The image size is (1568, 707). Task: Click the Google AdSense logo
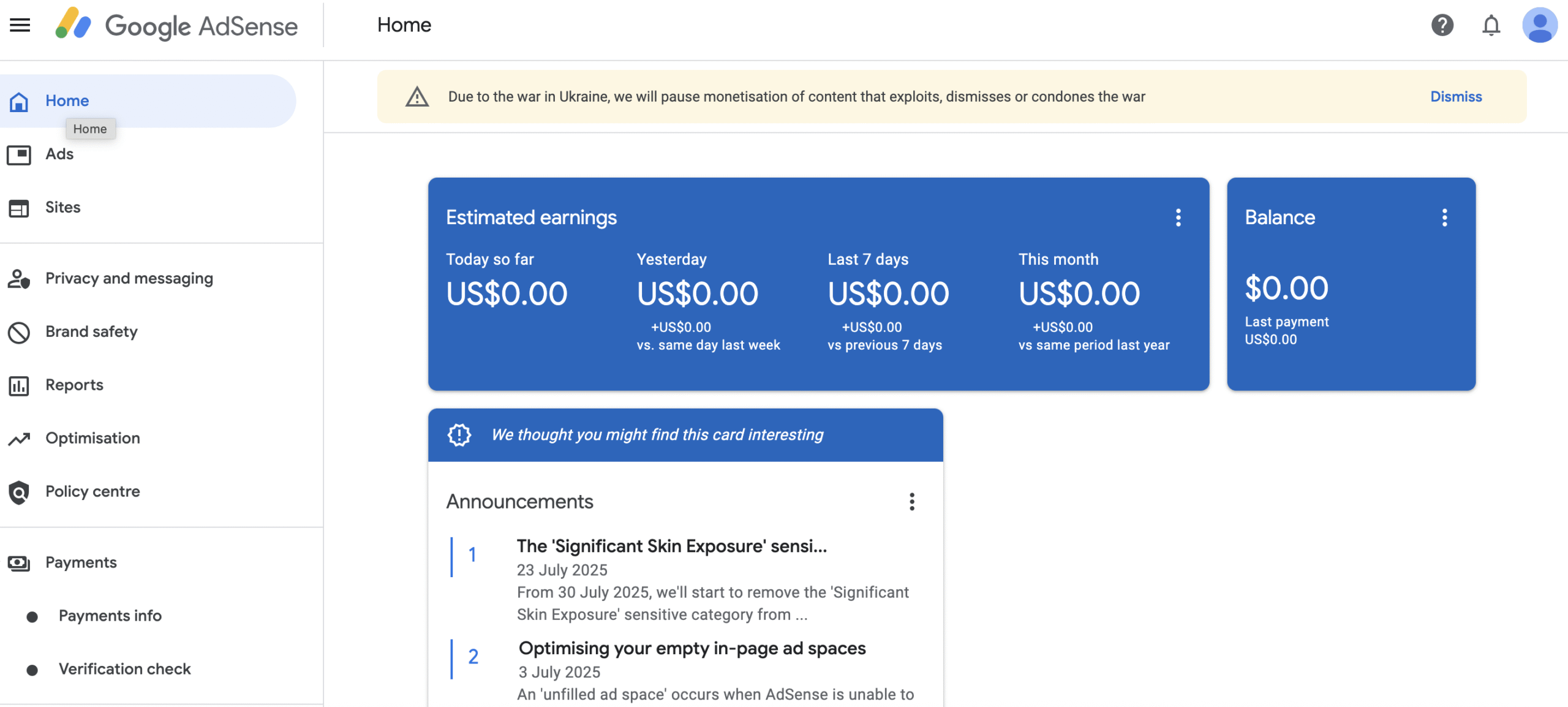tap(176, 25)
